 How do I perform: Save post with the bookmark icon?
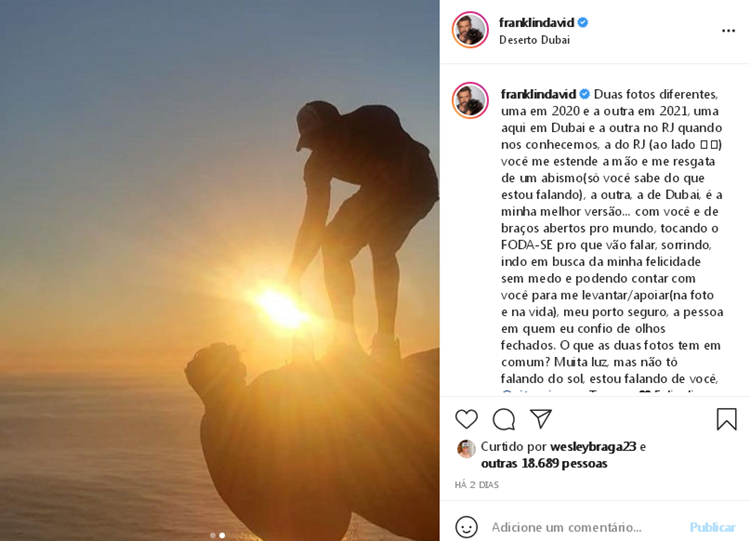(726, 419)
